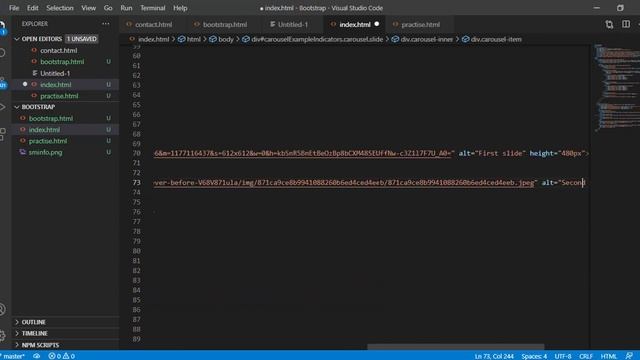The image size is (640, 360).
Task: Click line number 73 in the gutter
Action: coord(136,182)
